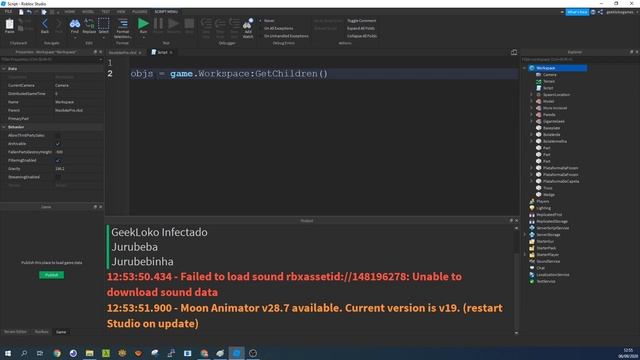Select the Lighting service in Explorer
Viewport: 640px width, 360px height.
click(543, 208)
